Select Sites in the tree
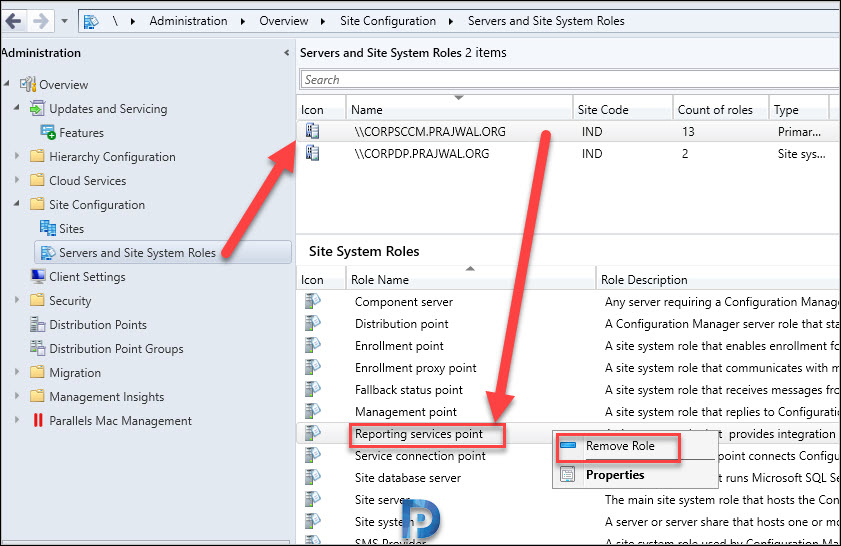This screenshot has width=841, height=546. pyautogui.click(x=71, y=228)
